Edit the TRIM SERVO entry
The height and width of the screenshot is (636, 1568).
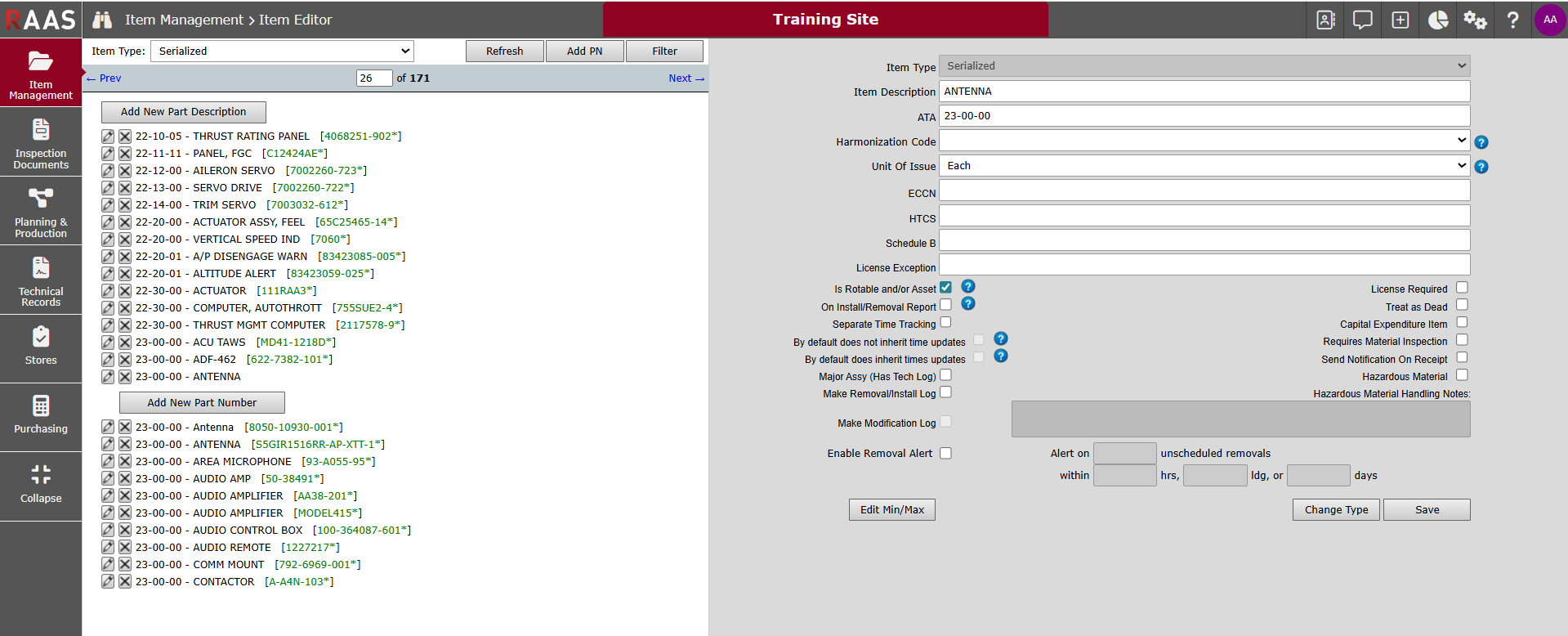108,205
